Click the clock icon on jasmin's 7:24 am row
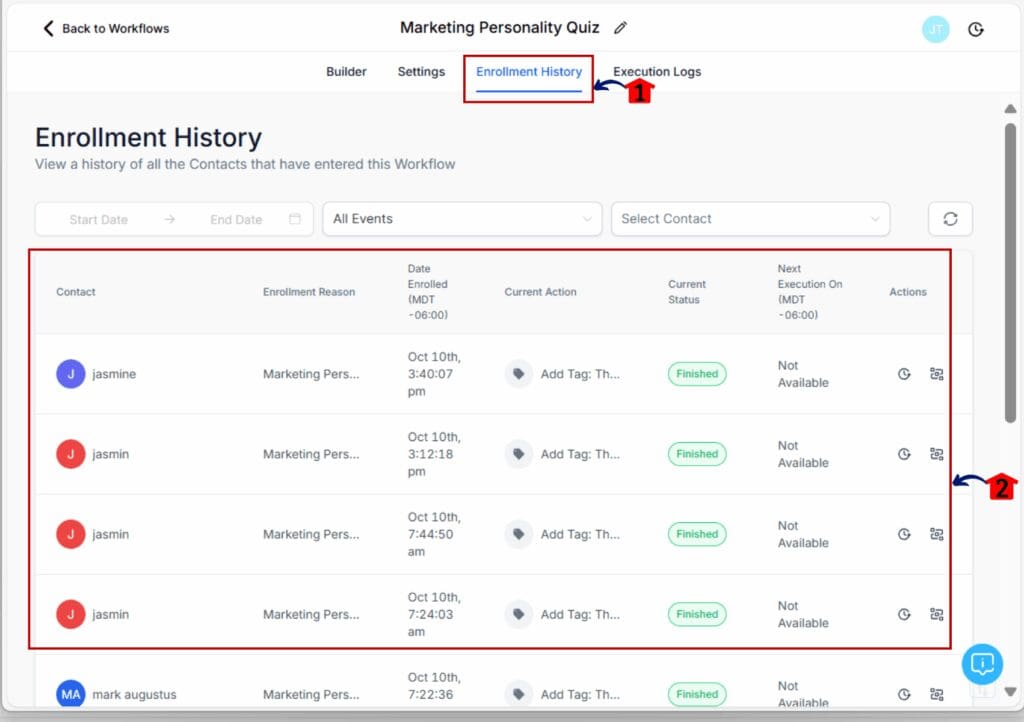 pyautogui.click(x=904, y=613)
